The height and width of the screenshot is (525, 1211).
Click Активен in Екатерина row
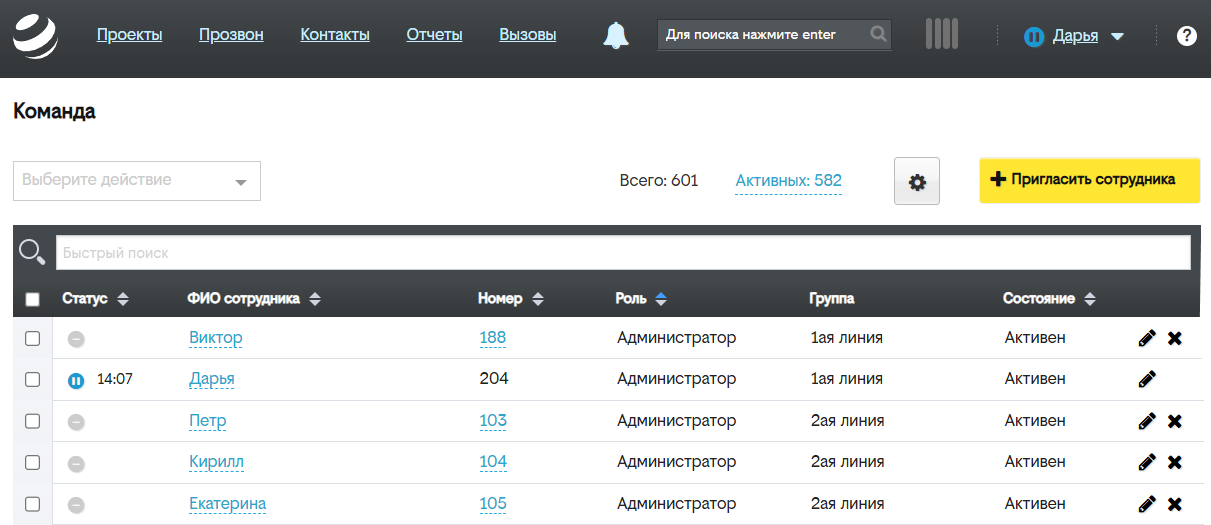(1035, 504)
